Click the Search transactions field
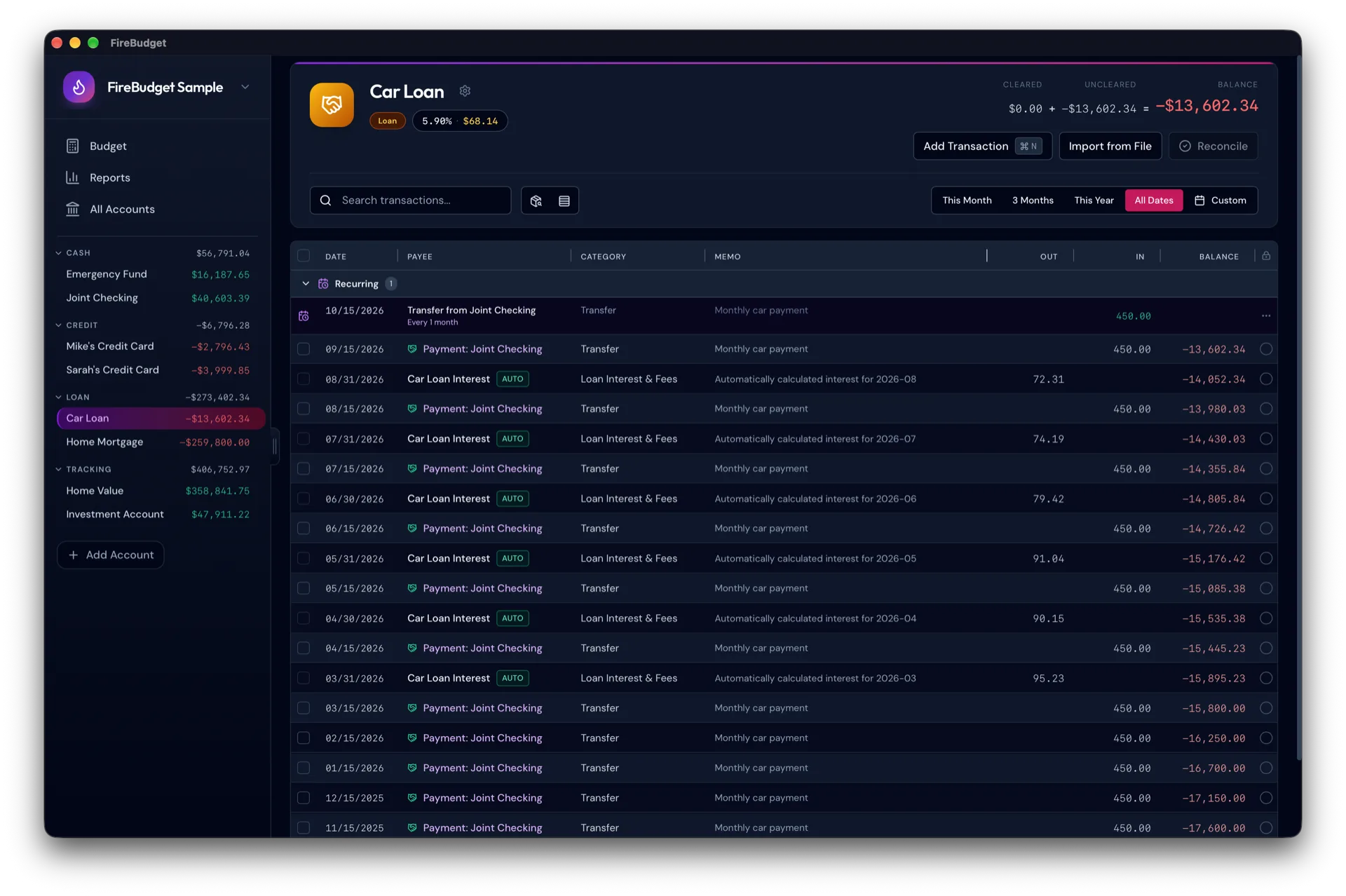The image size is (1346, 896). click(410, 201)
